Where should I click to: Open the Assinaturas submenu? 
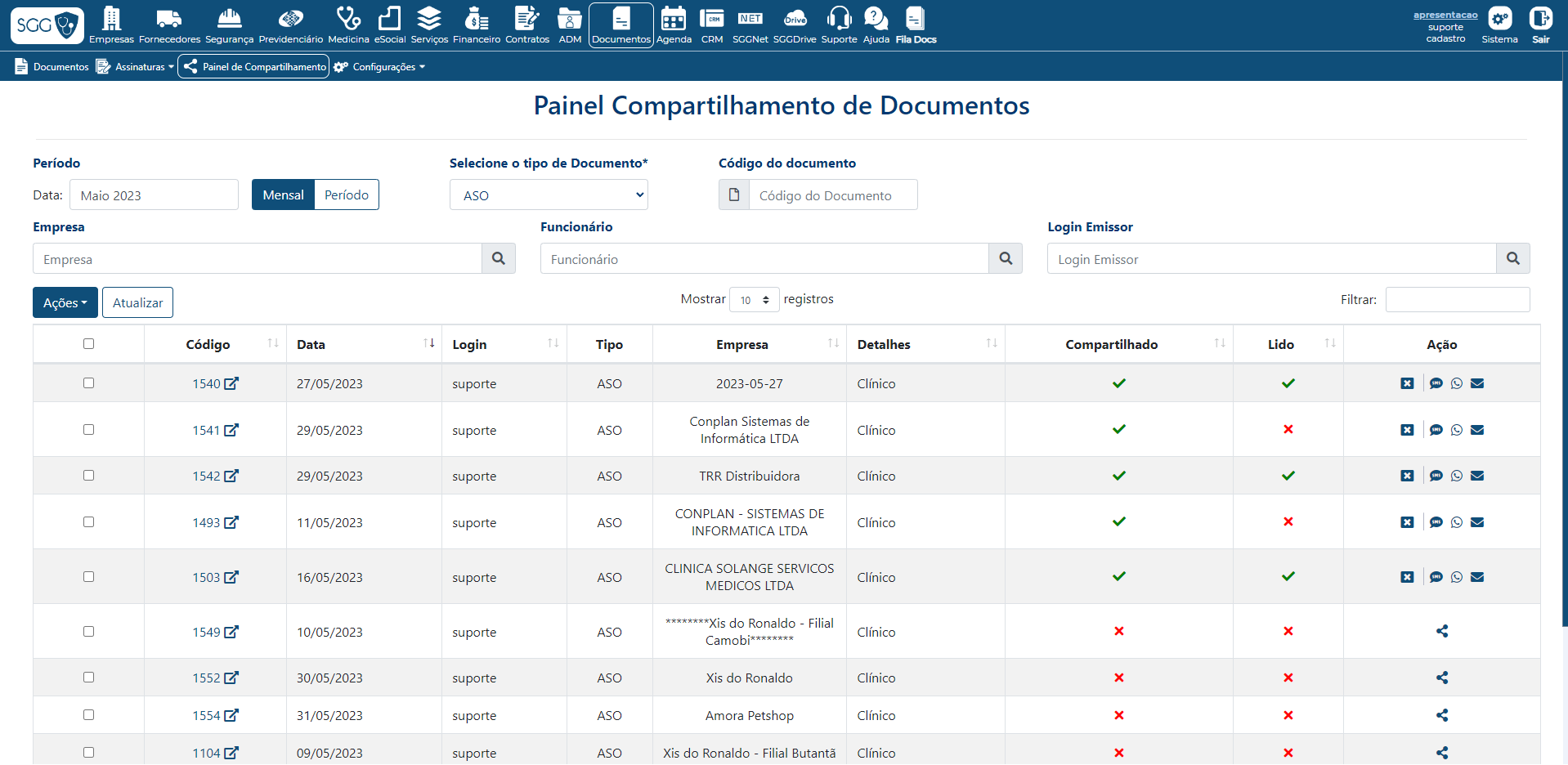click(135, 67)
